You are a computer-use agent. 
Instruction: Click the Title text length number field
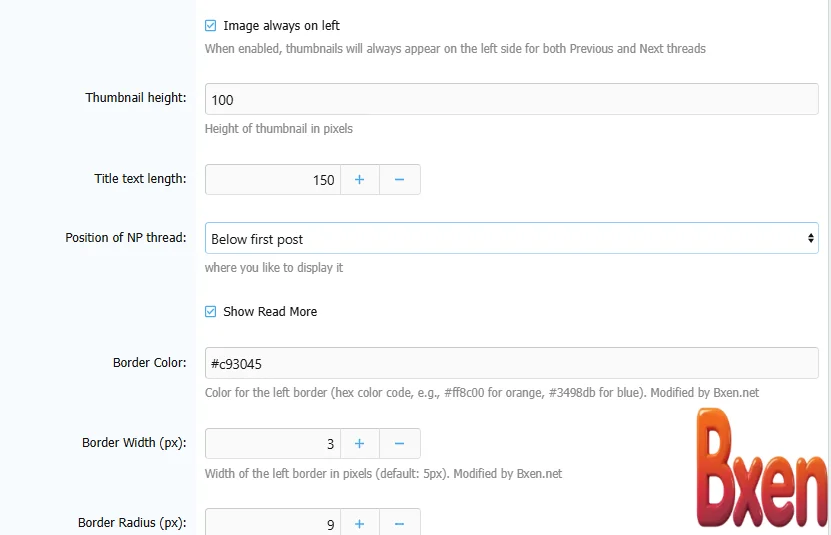click(x=273, y=180)
